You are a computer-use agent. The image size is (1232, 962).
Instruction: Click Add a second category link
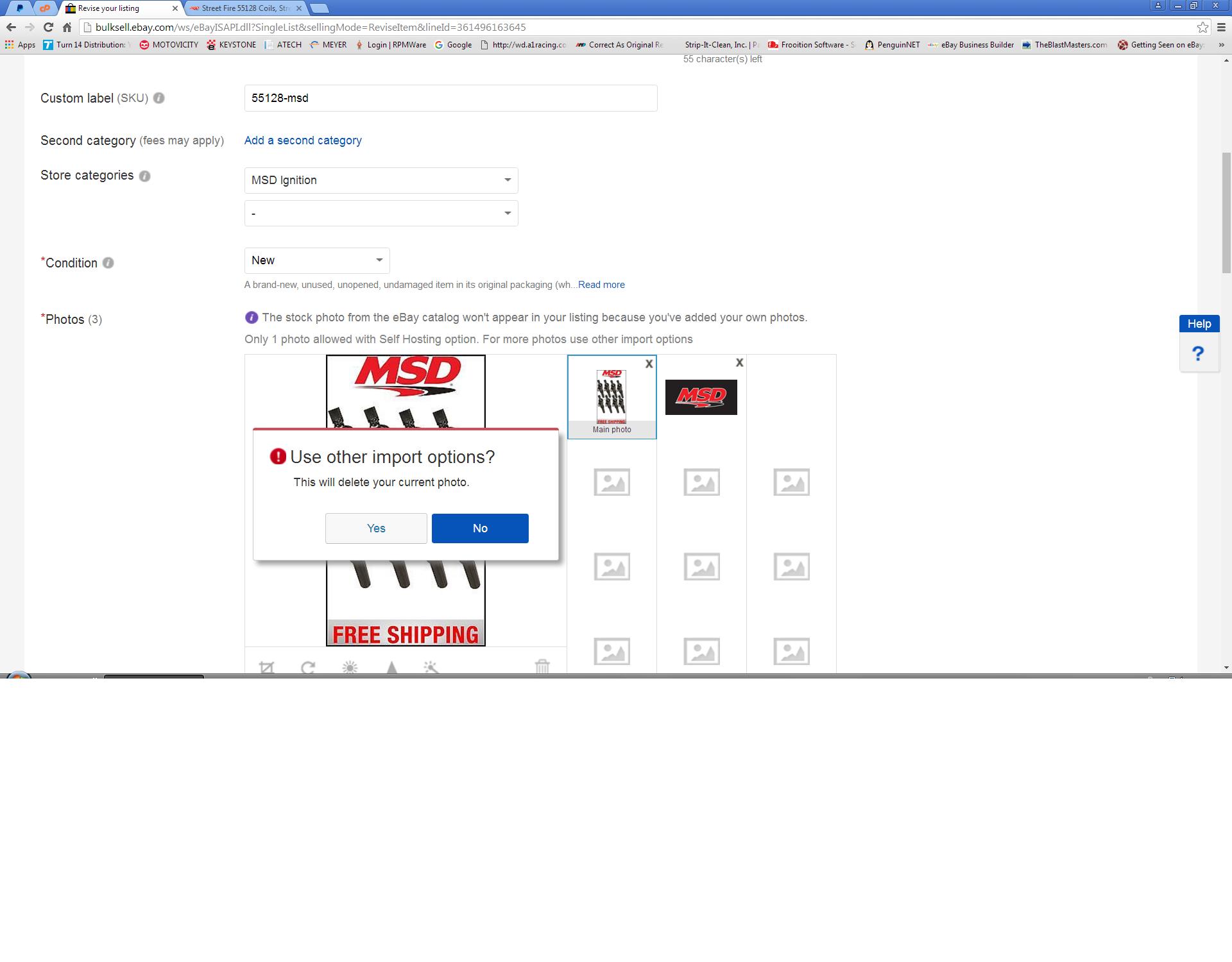click(303, 140)
